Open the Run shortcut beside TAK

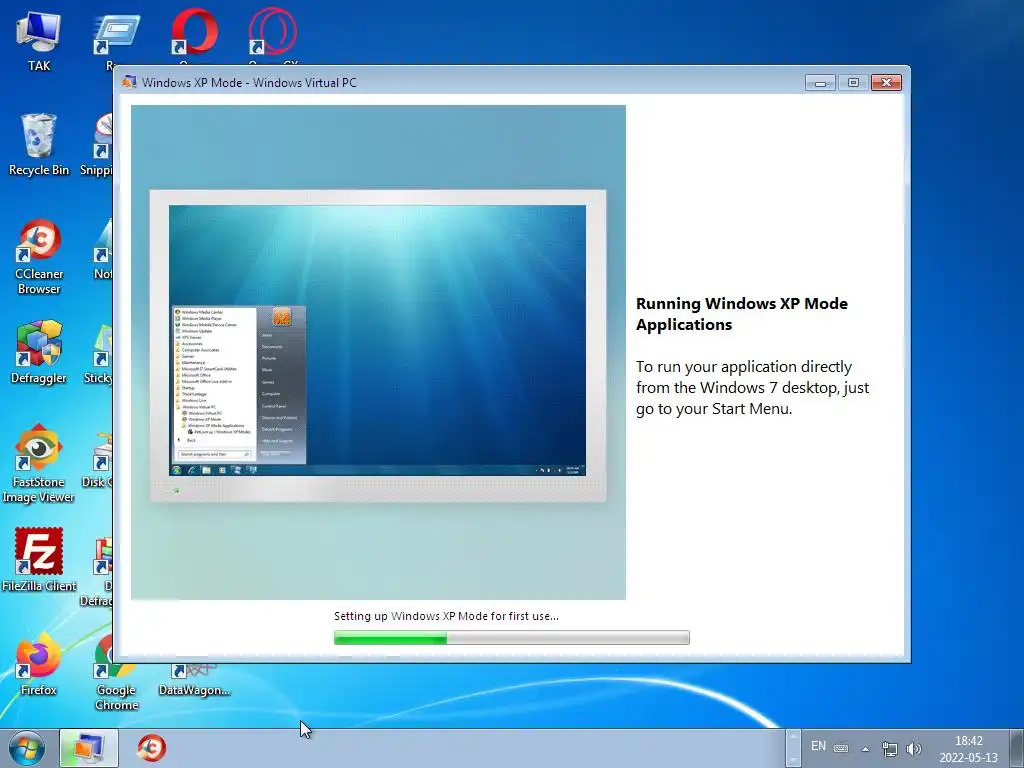115,38
